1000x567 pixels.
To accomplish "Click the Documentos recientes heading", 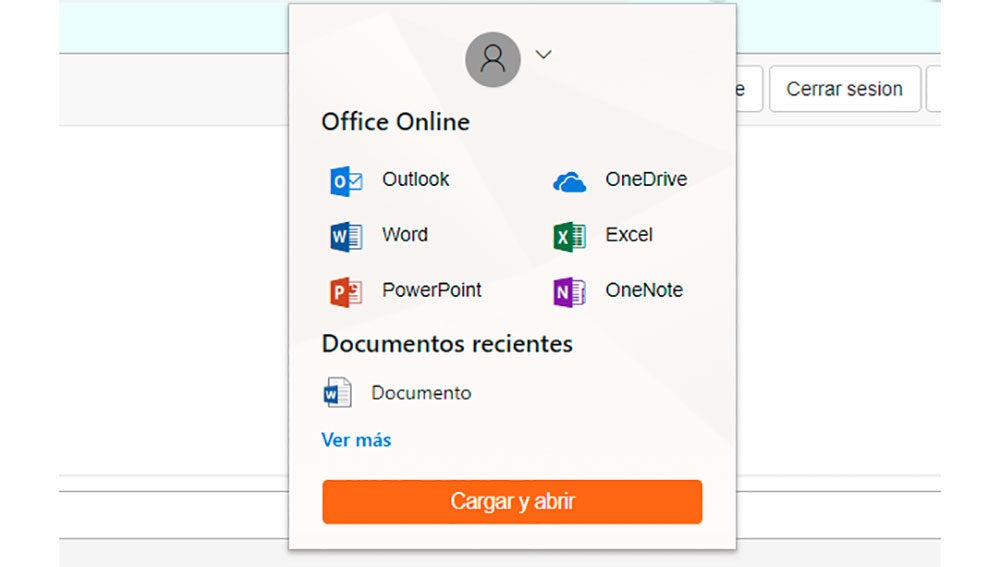I will 447,344.
